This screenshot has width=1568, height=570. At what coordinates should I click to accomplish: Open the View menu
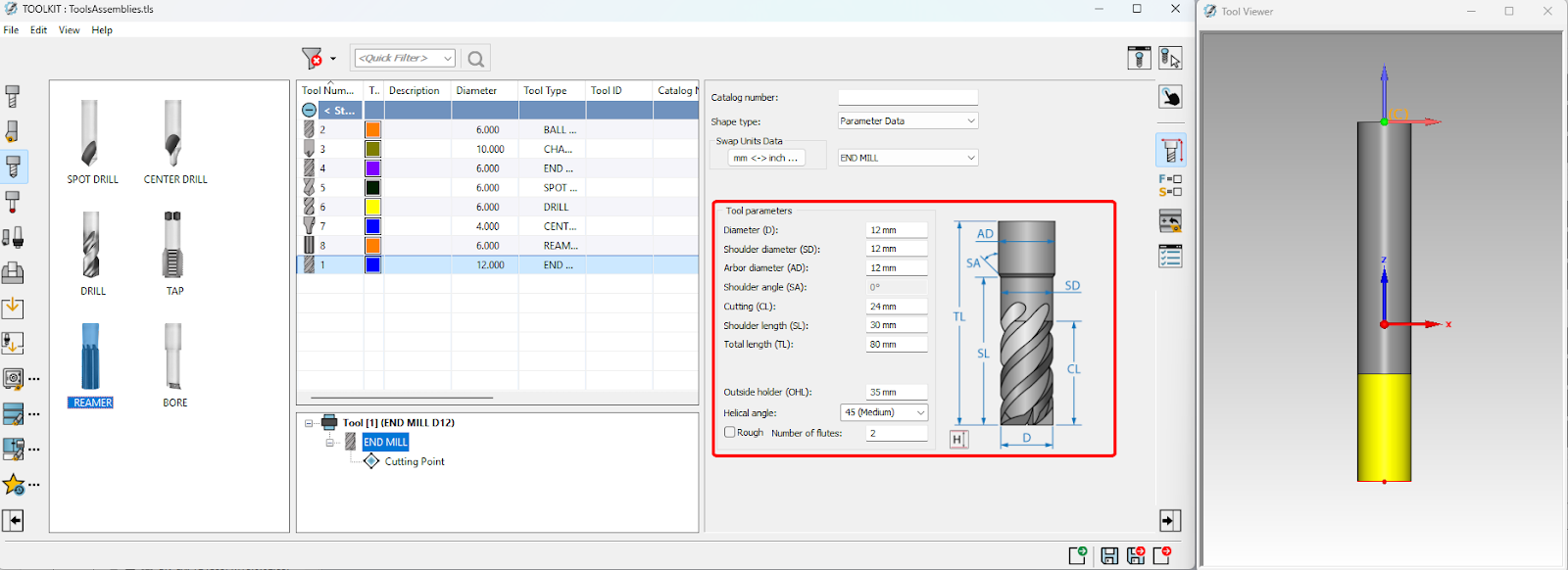pos(69,30)
